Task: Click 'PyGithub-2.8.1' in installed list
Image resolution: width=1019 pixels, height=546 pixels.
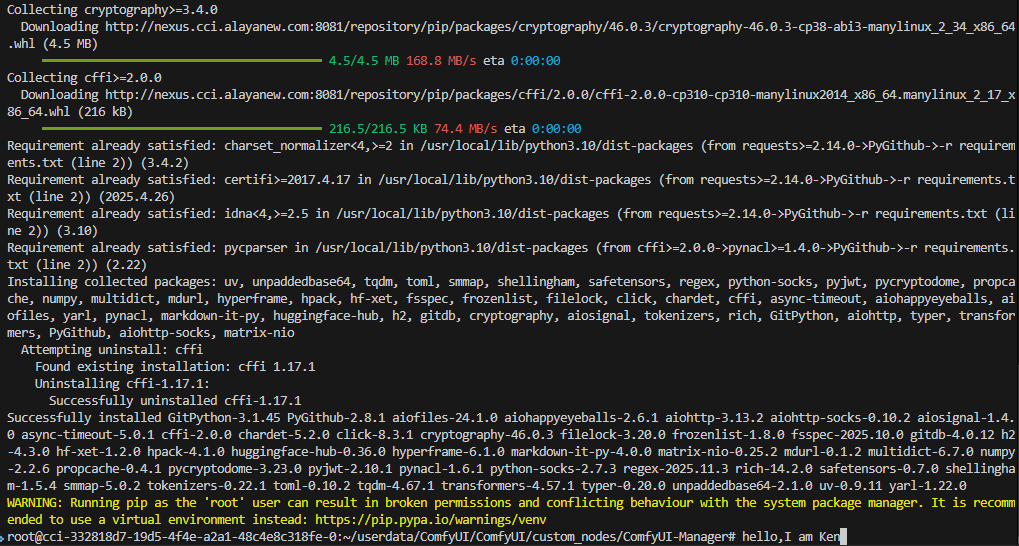Action: (x=336, y=417)
